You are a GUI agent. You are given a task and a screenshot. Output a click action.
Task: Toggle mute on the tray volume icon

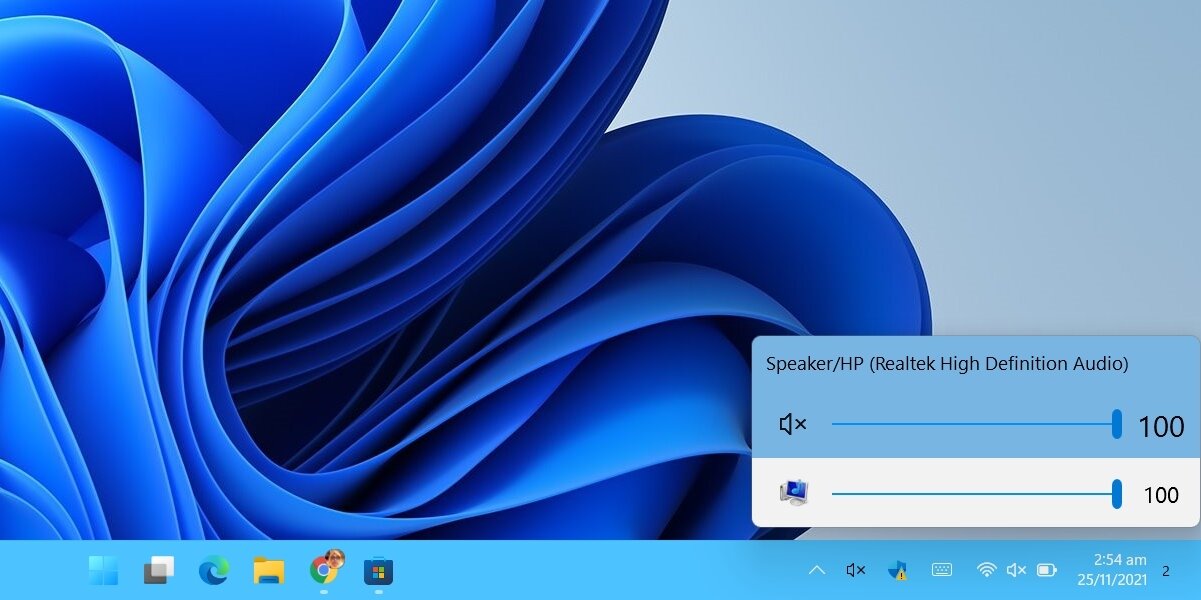(x=1015, y=570)
